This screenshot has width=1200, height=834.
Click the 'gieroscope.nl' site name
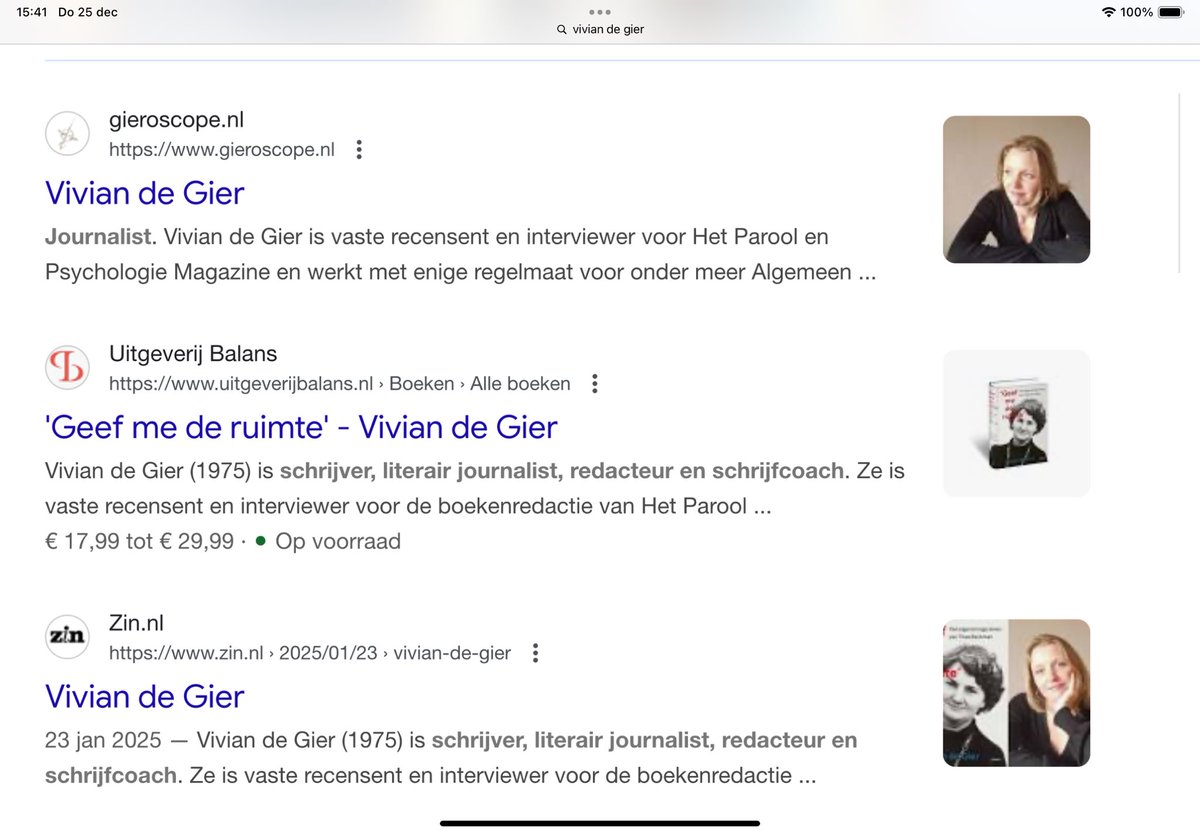coord(176,120)
